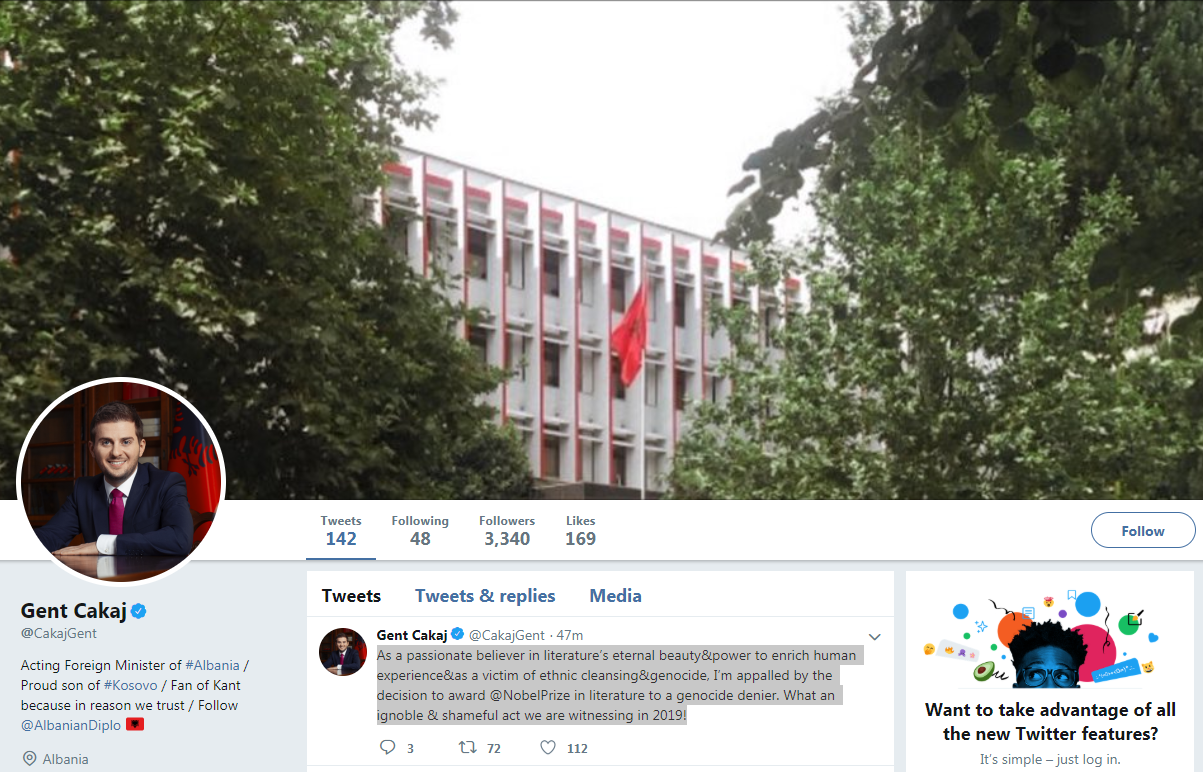
Task: Switch to the Tweets & replies tab
Action: (485, 596)
